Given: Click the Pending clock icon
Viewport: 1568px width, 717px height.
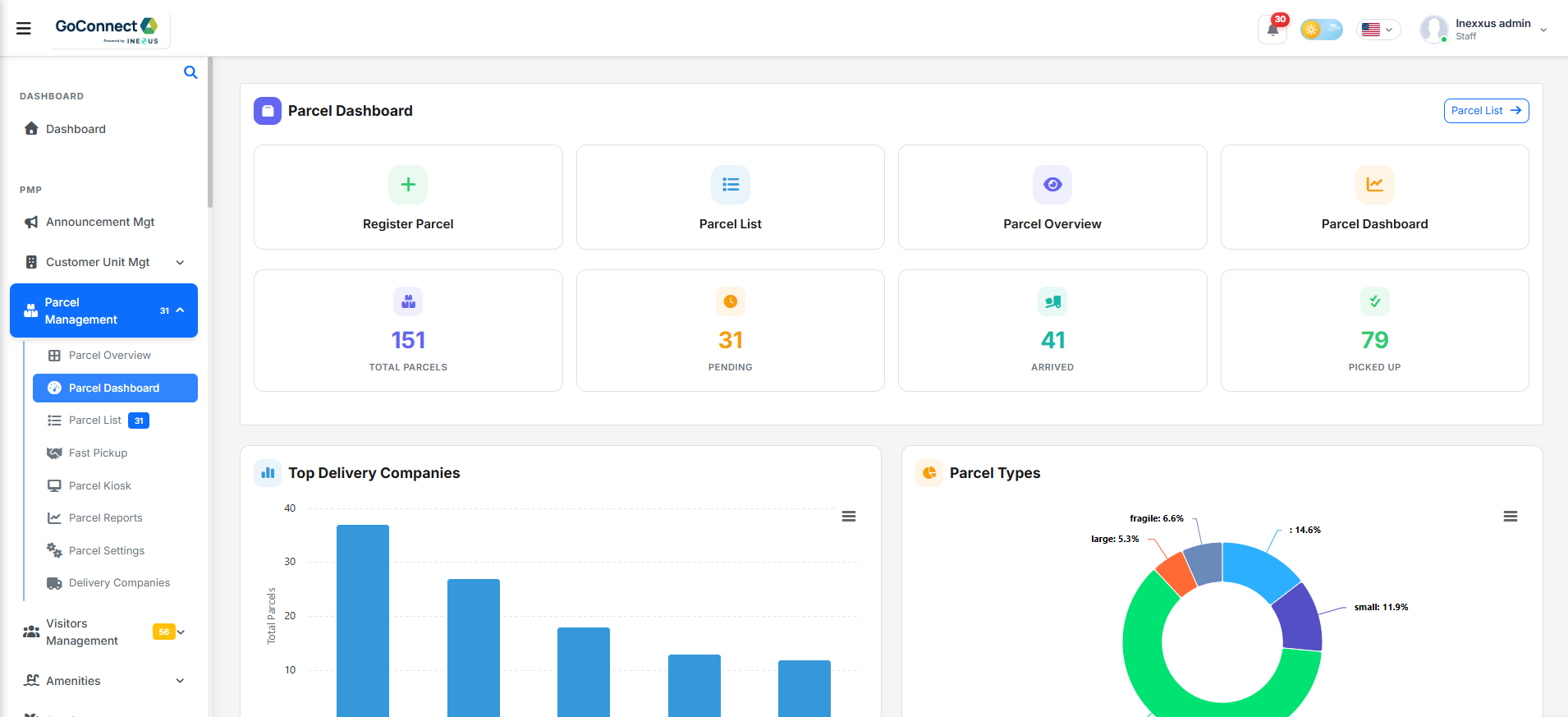Looking at the screenshot, I should (731, 301).
